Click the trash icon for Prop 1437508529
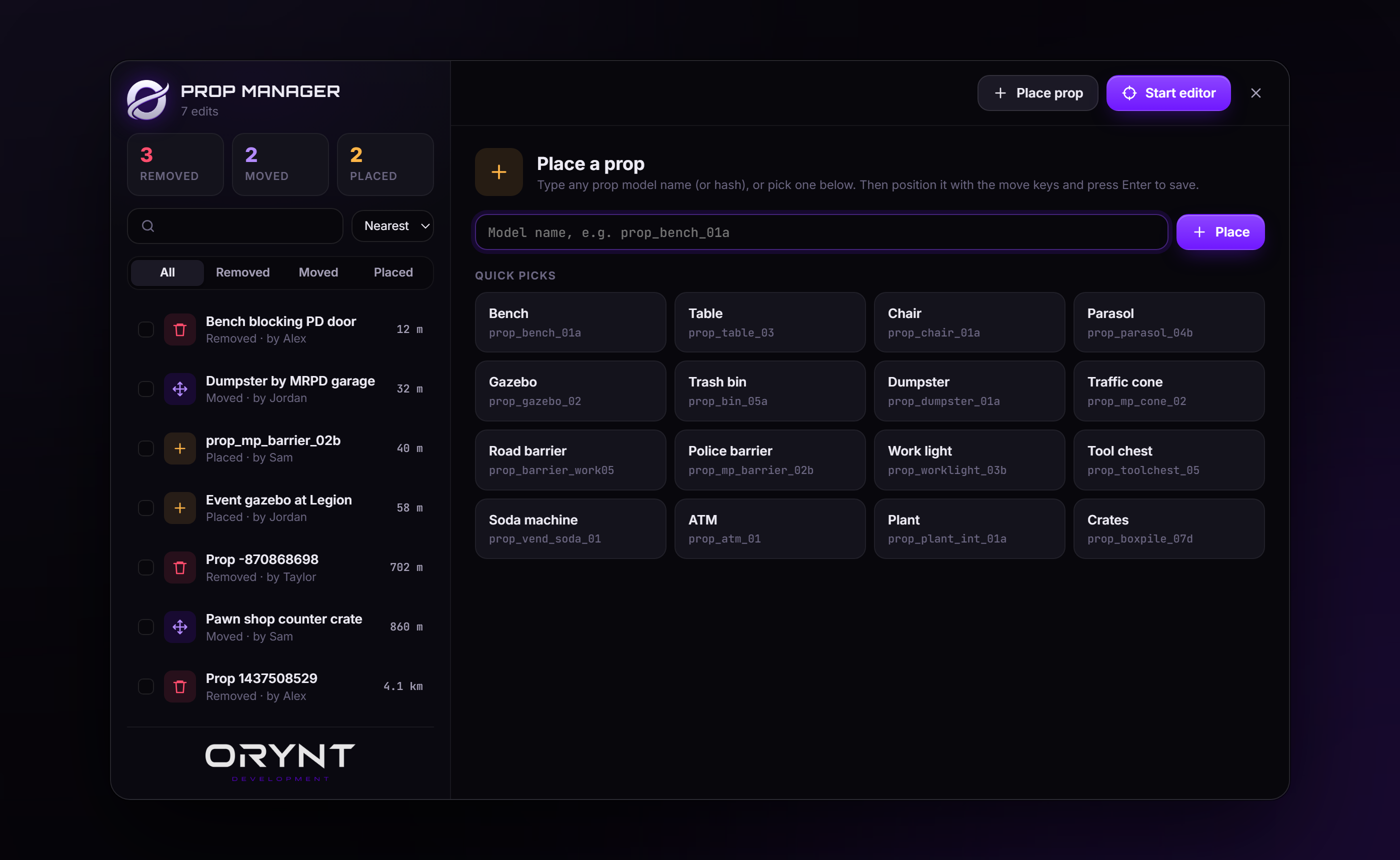This screenshot has width=1400, height=860. pos(179,686)
